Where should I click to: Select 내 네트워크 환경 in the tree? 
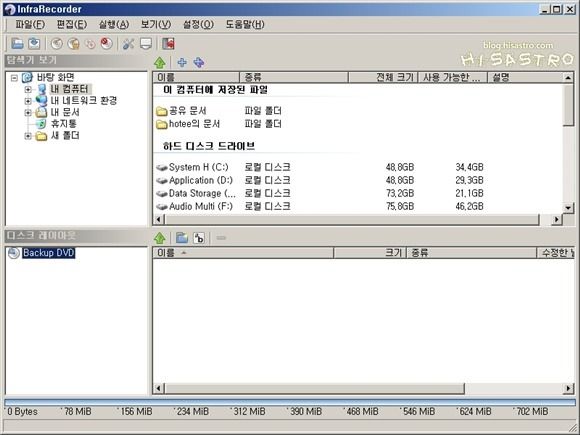84,101
